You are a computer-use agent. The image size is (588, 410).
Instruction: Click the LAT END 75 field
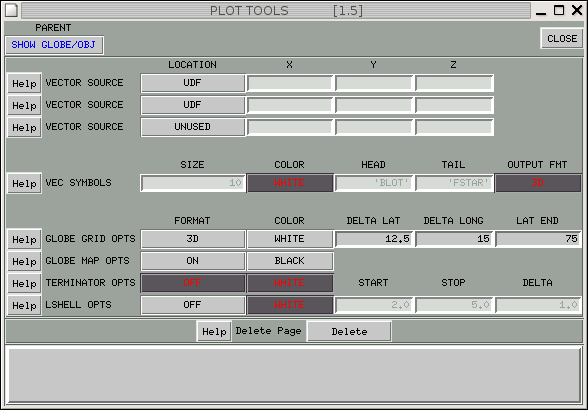pos(538,239)
